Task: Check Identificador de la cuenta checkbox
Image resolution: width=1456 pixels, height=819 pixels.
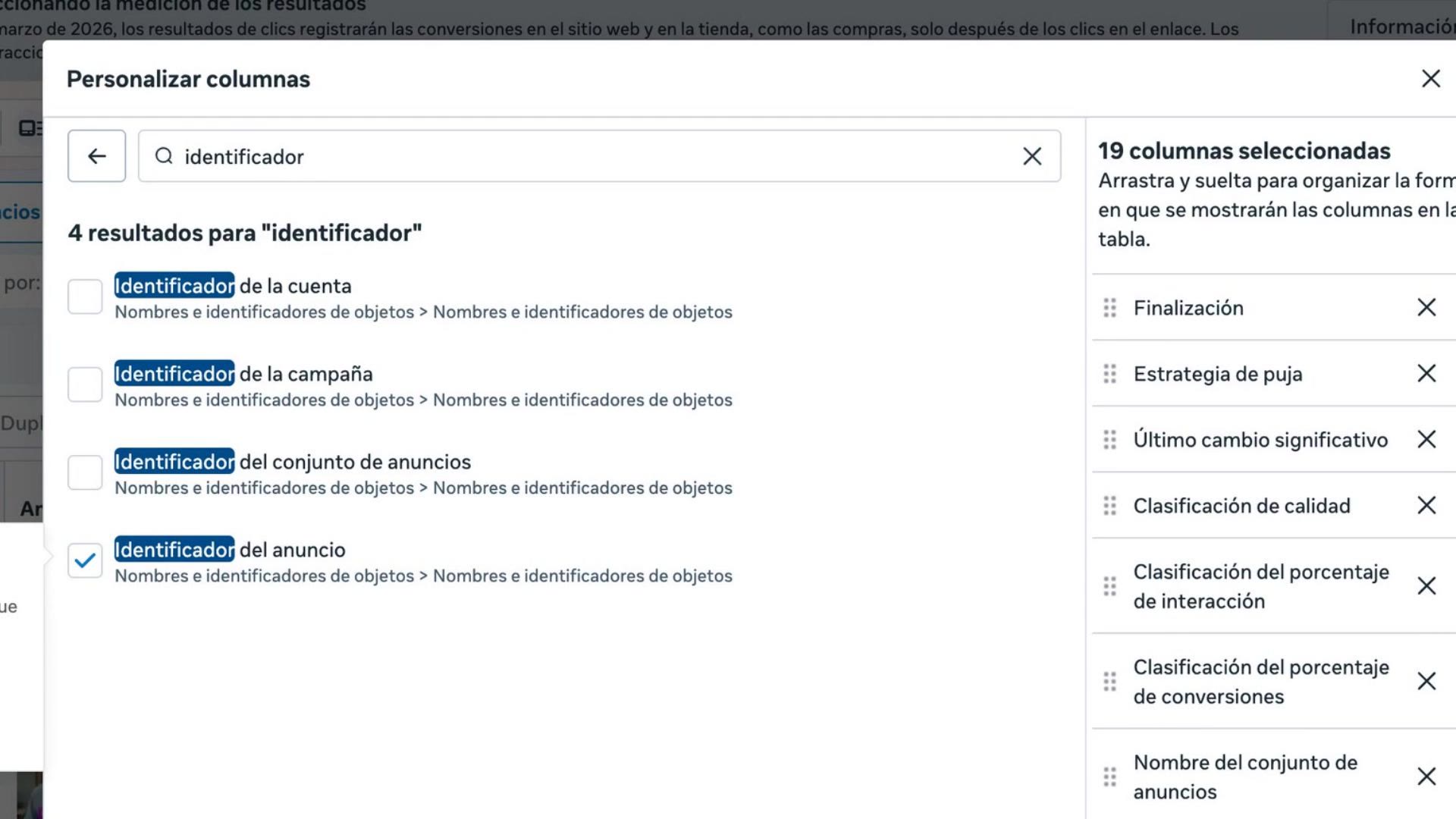Action: 85,297
